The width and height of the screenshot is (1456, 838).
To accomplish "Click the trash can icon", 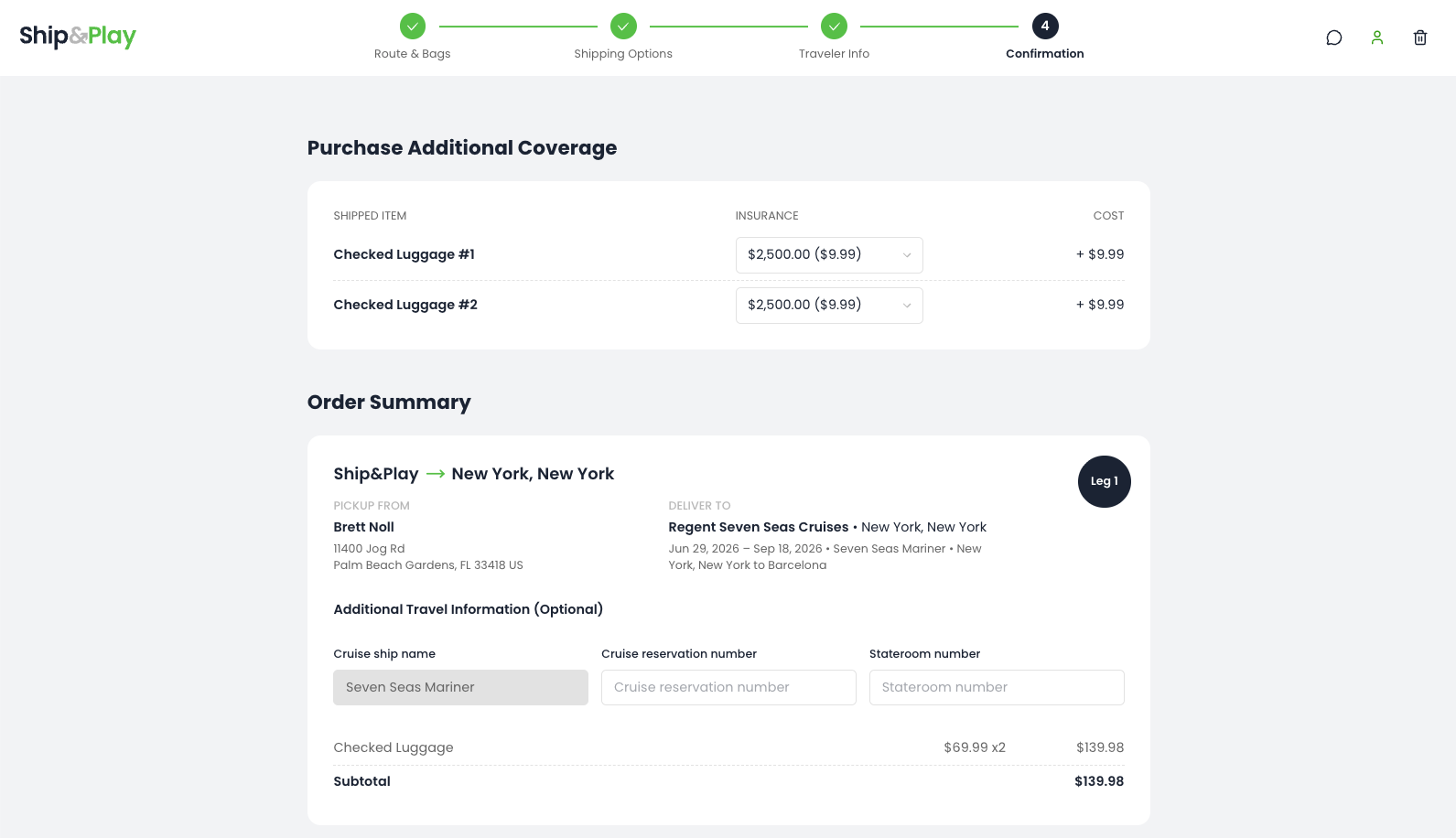I will click(1420, 38).
